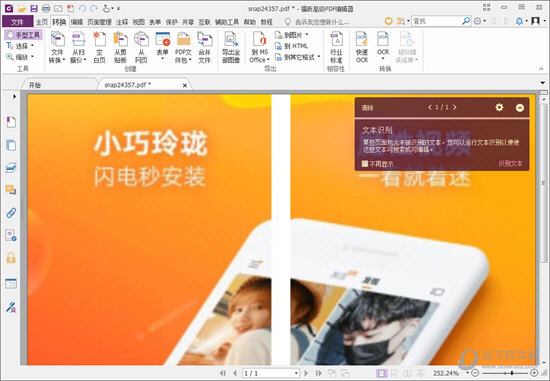The width and height of the screenshot is (550, 381).
Task: Open a file with the folder icon
Action: tap(22, 8)
